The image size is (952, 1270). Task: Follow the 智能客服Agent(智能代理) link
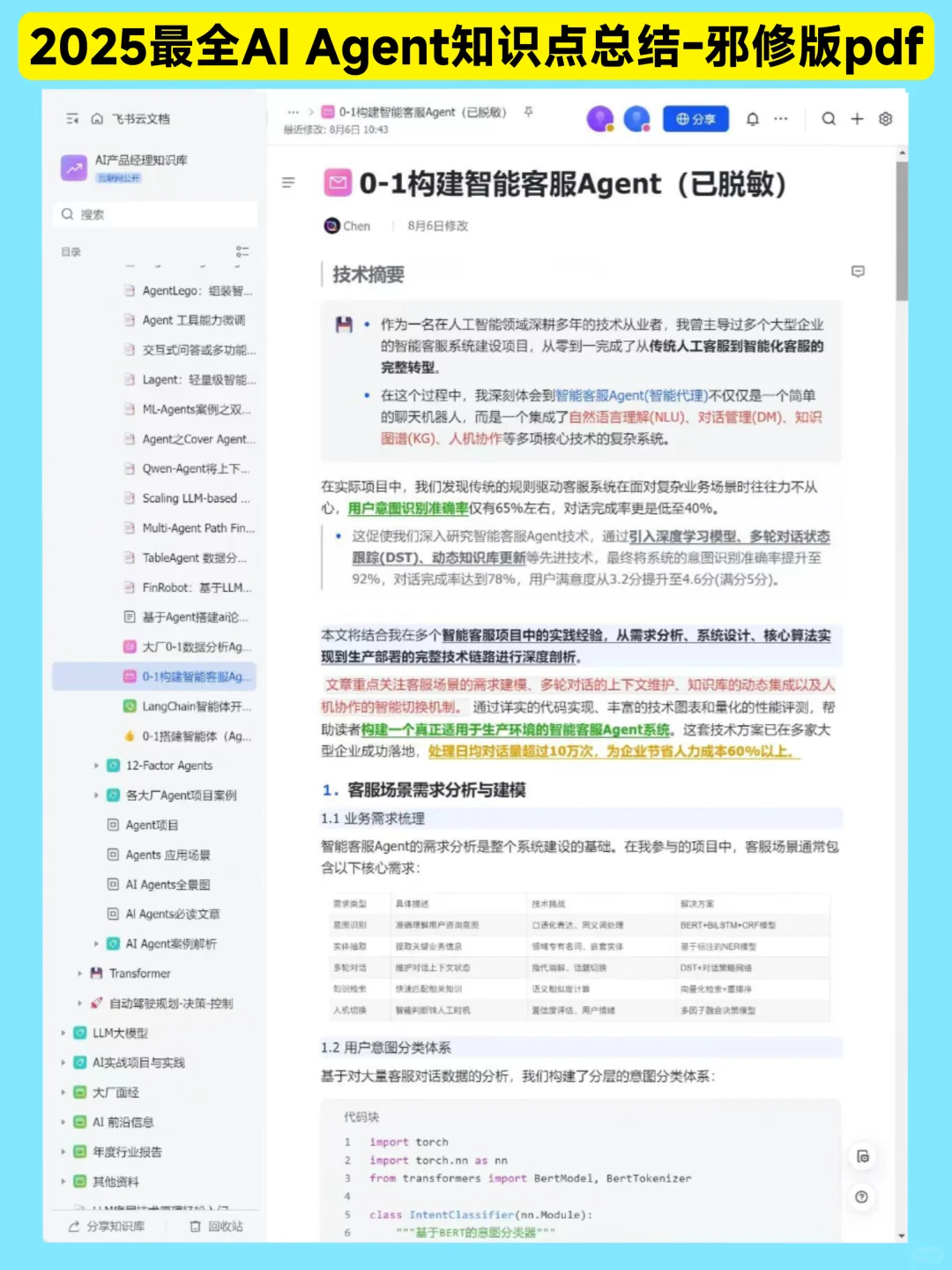(x=631, y=395)
